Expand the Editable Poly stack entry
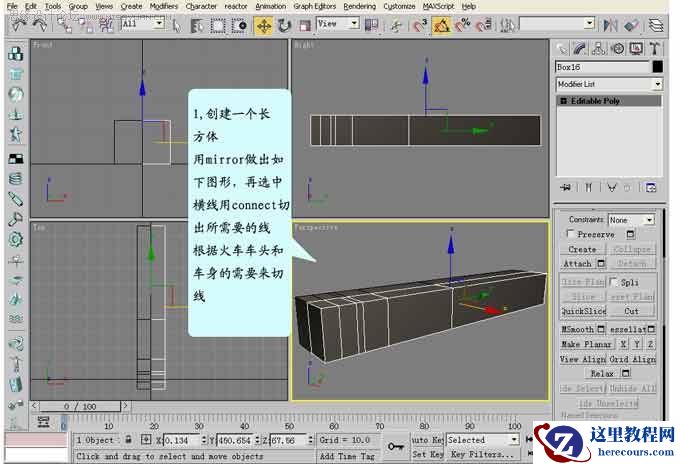Viewport: 680px width, 464px height. 563,101
